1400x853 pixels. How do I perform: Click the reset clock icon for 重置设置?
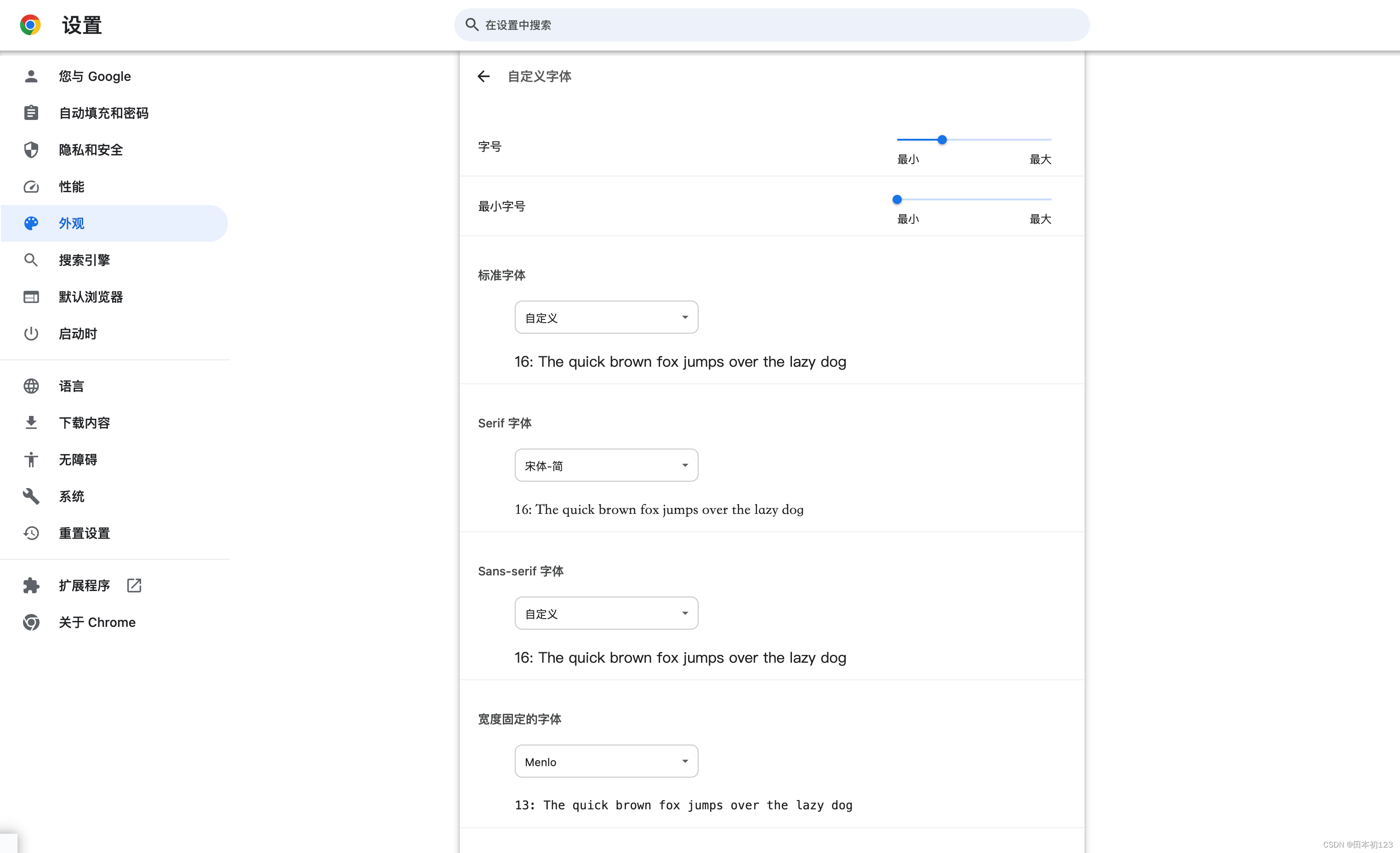(x=31, y=533)
